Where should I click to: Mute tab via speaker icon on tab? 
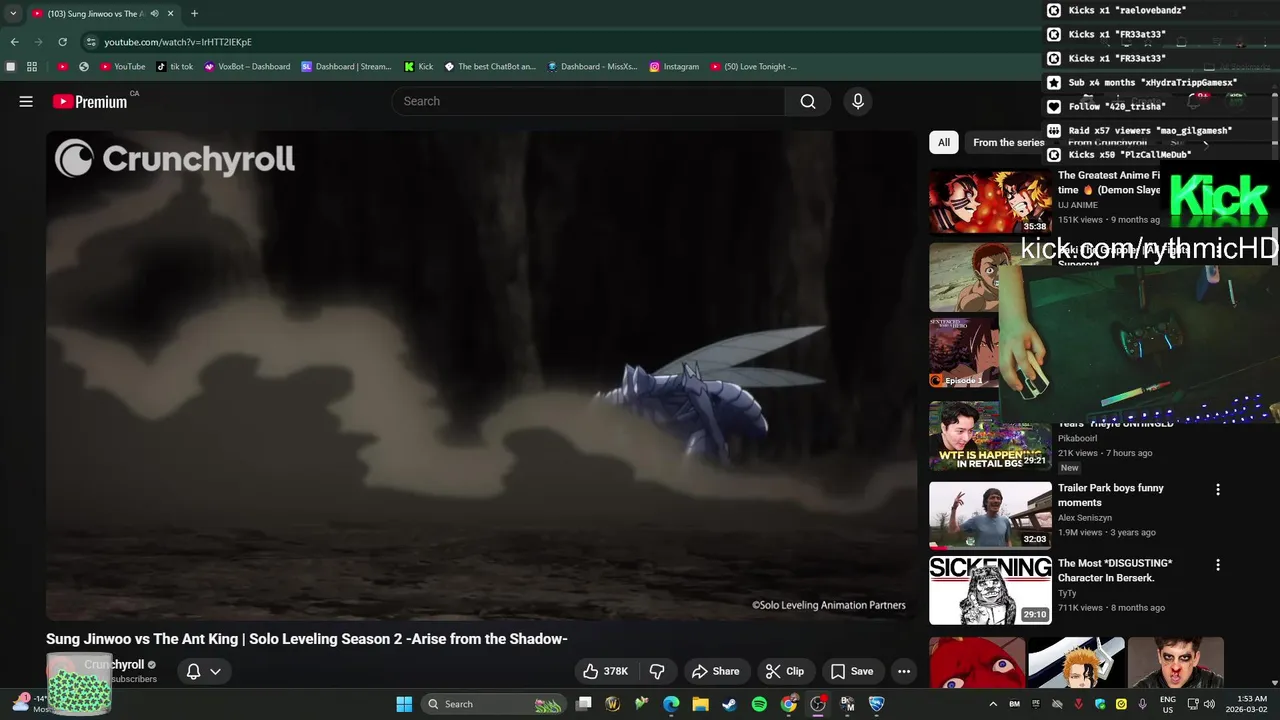coord(154,14)
